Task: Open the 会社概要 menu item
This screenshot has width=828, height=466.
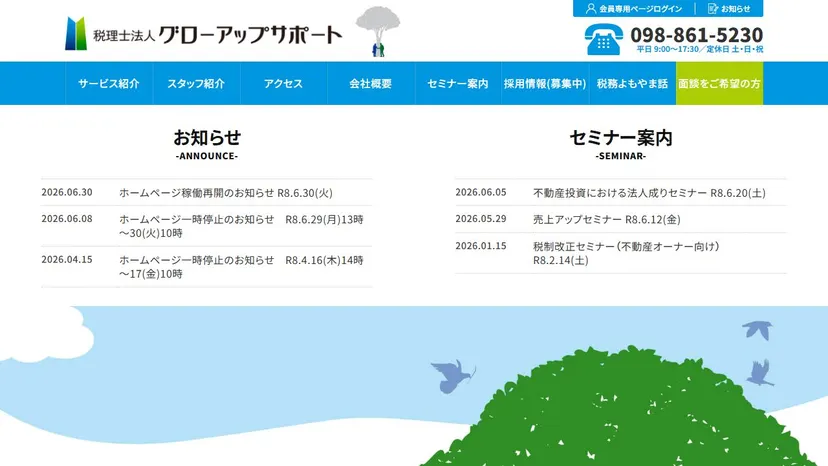Action: [371, 83]
